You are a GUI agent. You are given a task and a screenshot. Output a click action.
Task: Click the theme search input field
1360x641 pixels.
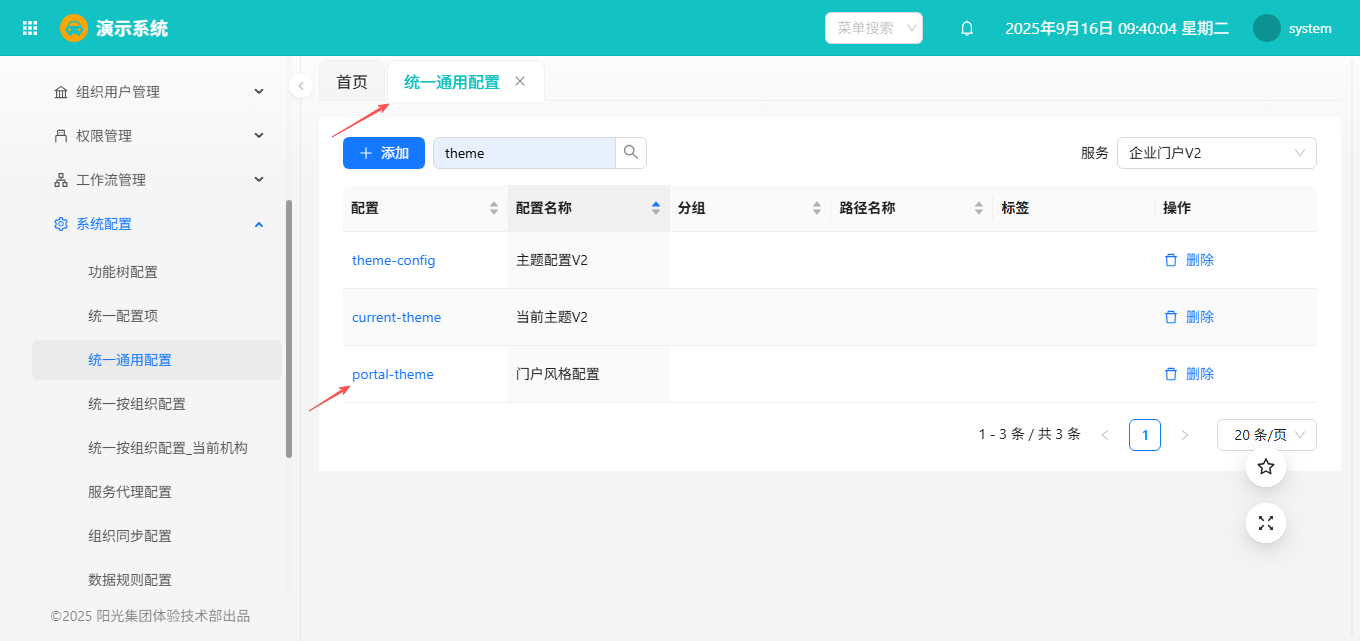[523, 153]
